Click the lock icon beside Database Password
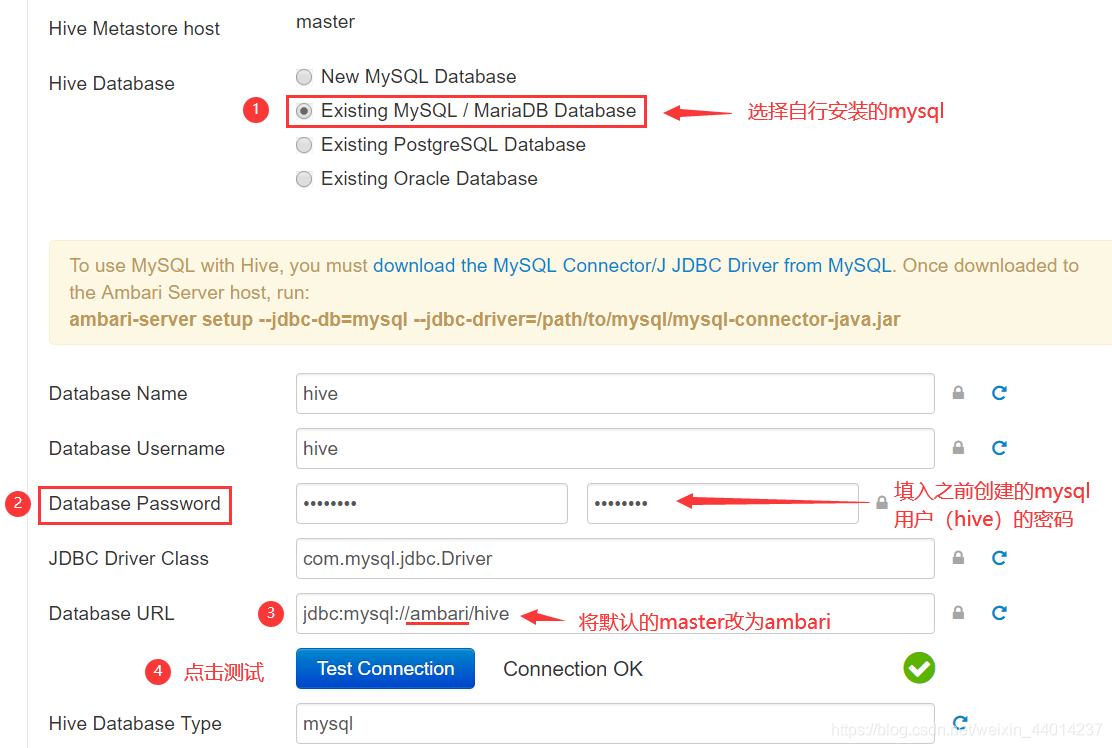Image resolution: width=1112 pixels, height=748 pixels. pyautogui.click(x=882, y=503)
